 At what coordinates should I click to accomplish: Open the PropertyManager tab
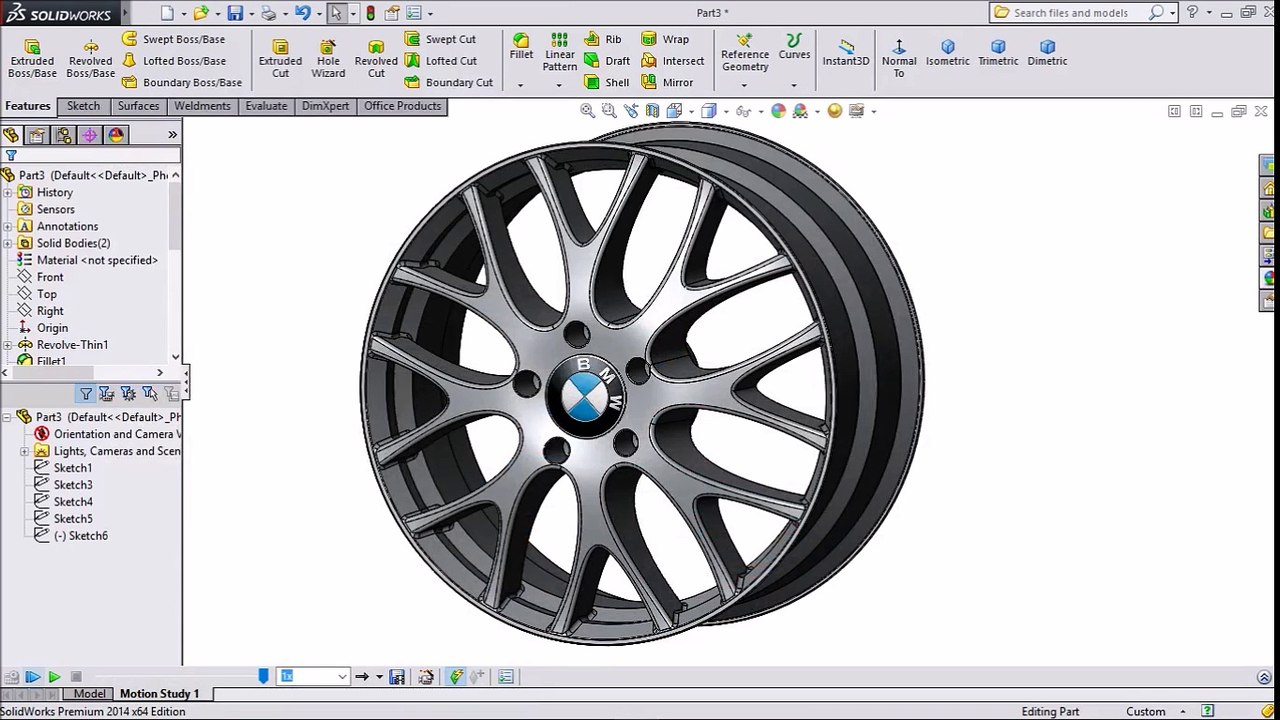coord(37,135)
